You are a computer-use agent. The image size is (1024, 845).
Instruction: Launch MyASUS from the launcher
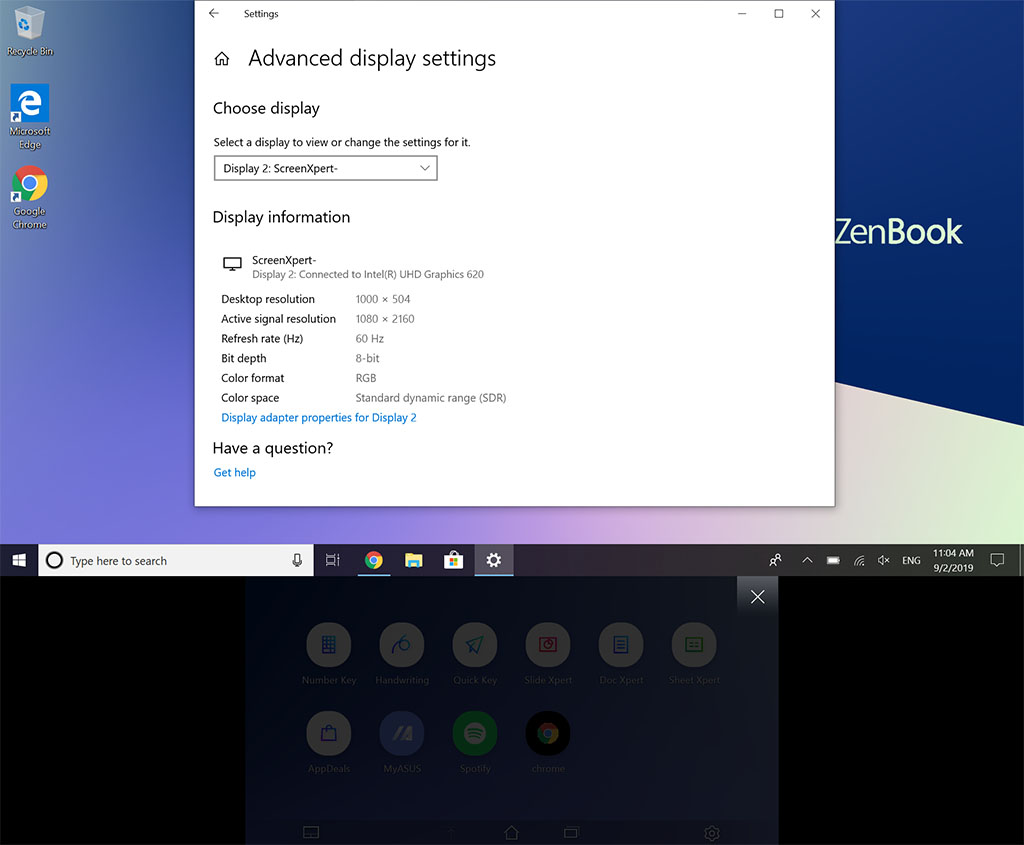pos(402,742)
